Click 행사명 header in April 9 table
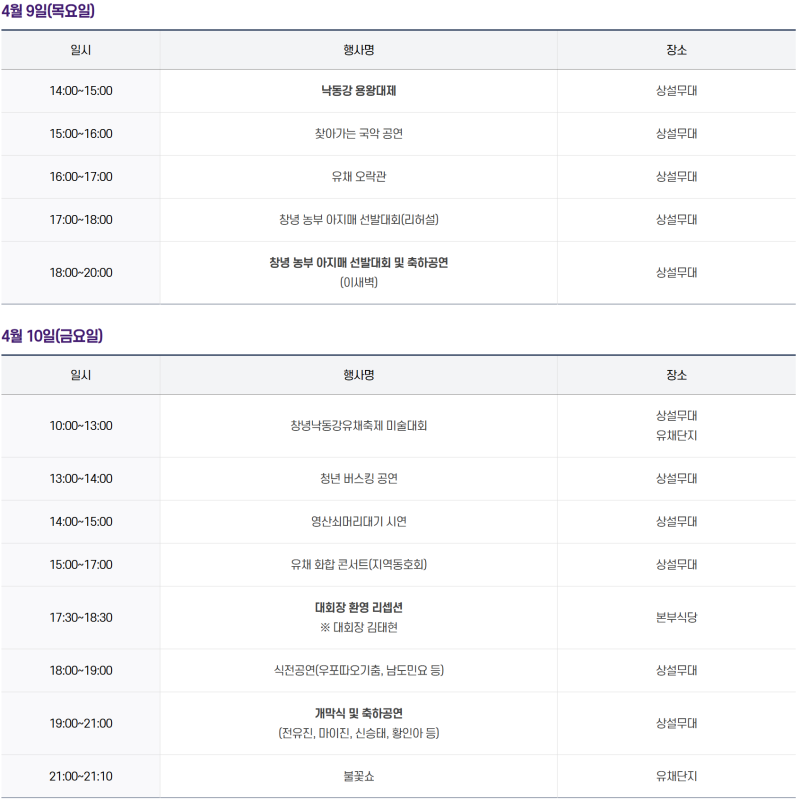Screen dimensions: 800x799 tap(358, 50)
